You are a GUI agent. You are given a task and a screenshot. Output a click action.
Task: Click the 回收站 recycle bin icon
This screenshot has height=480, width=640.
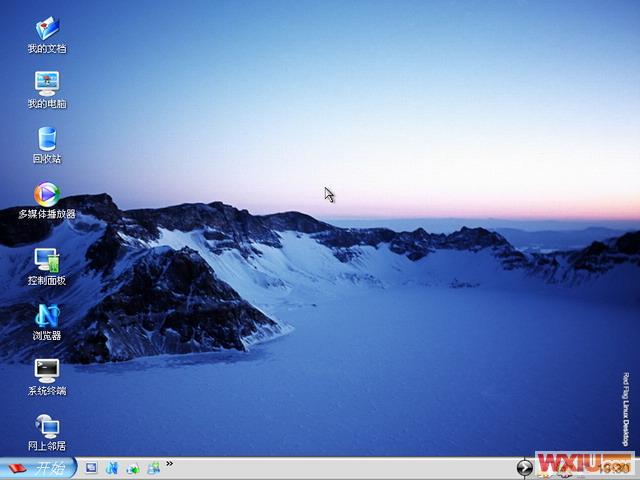point(46,139)
